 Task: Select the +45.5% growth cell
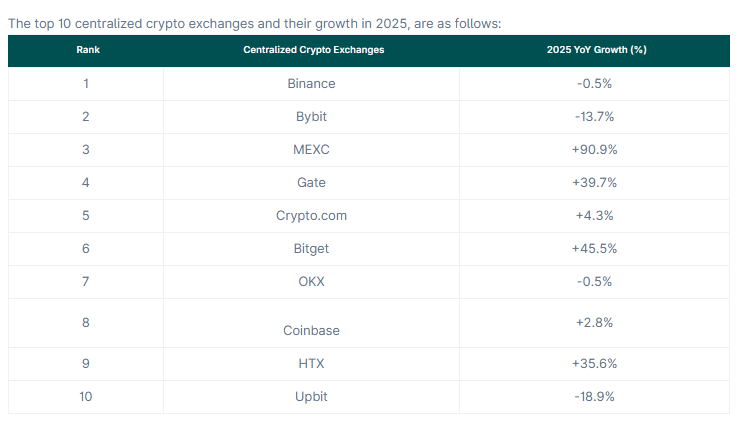coord(595,249)
